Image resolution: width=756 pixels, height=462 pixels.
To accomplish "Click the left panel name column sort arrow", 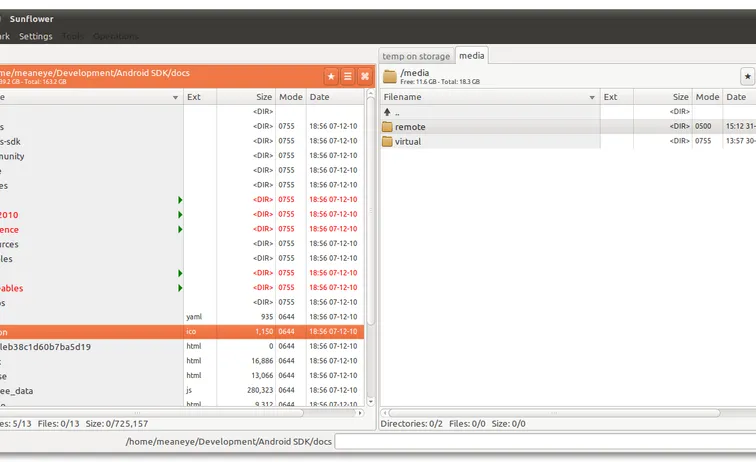I will 176,97.
